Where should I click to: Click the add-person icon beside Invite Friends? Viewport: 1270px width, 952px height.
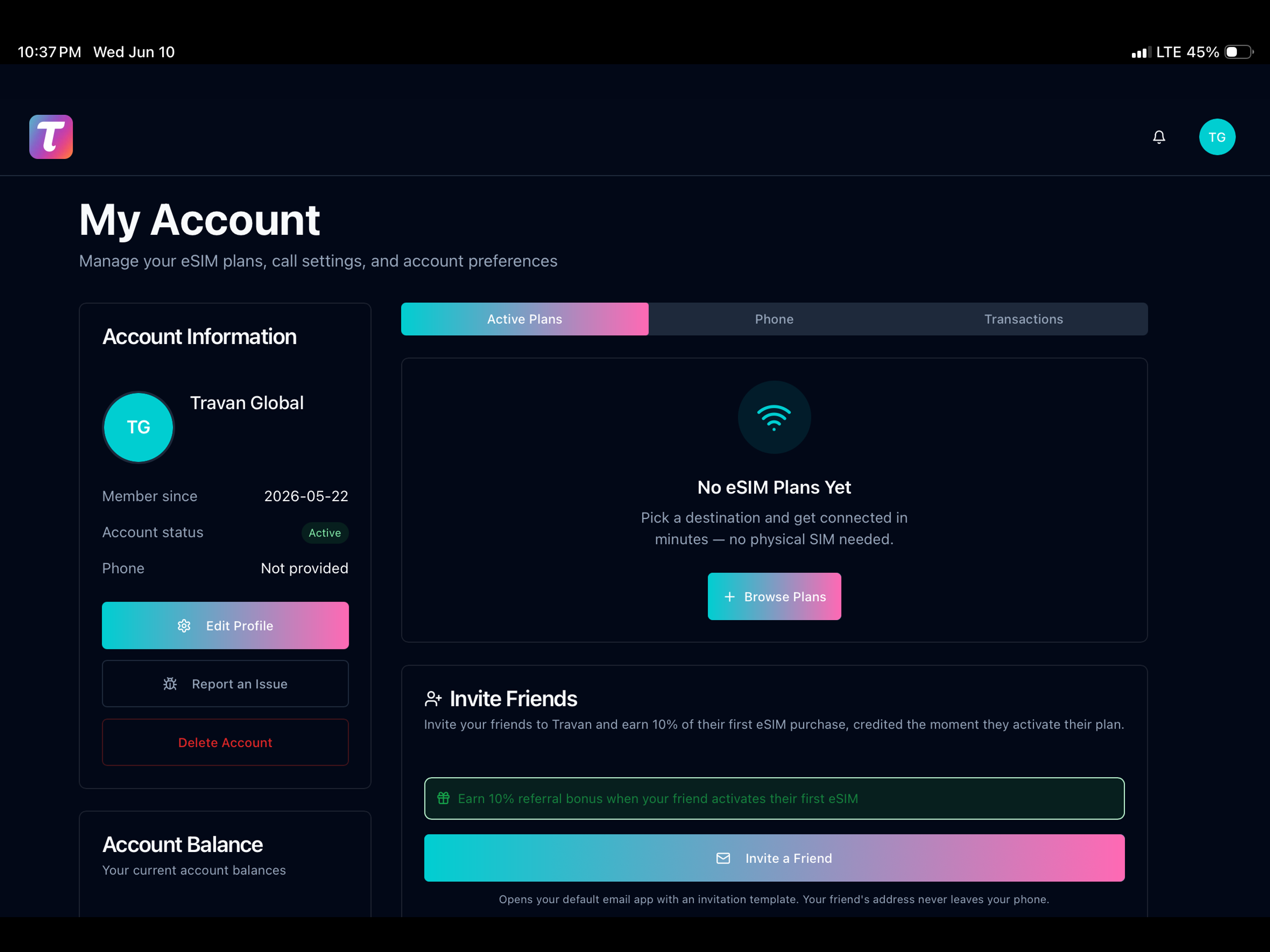click(433, 699)
